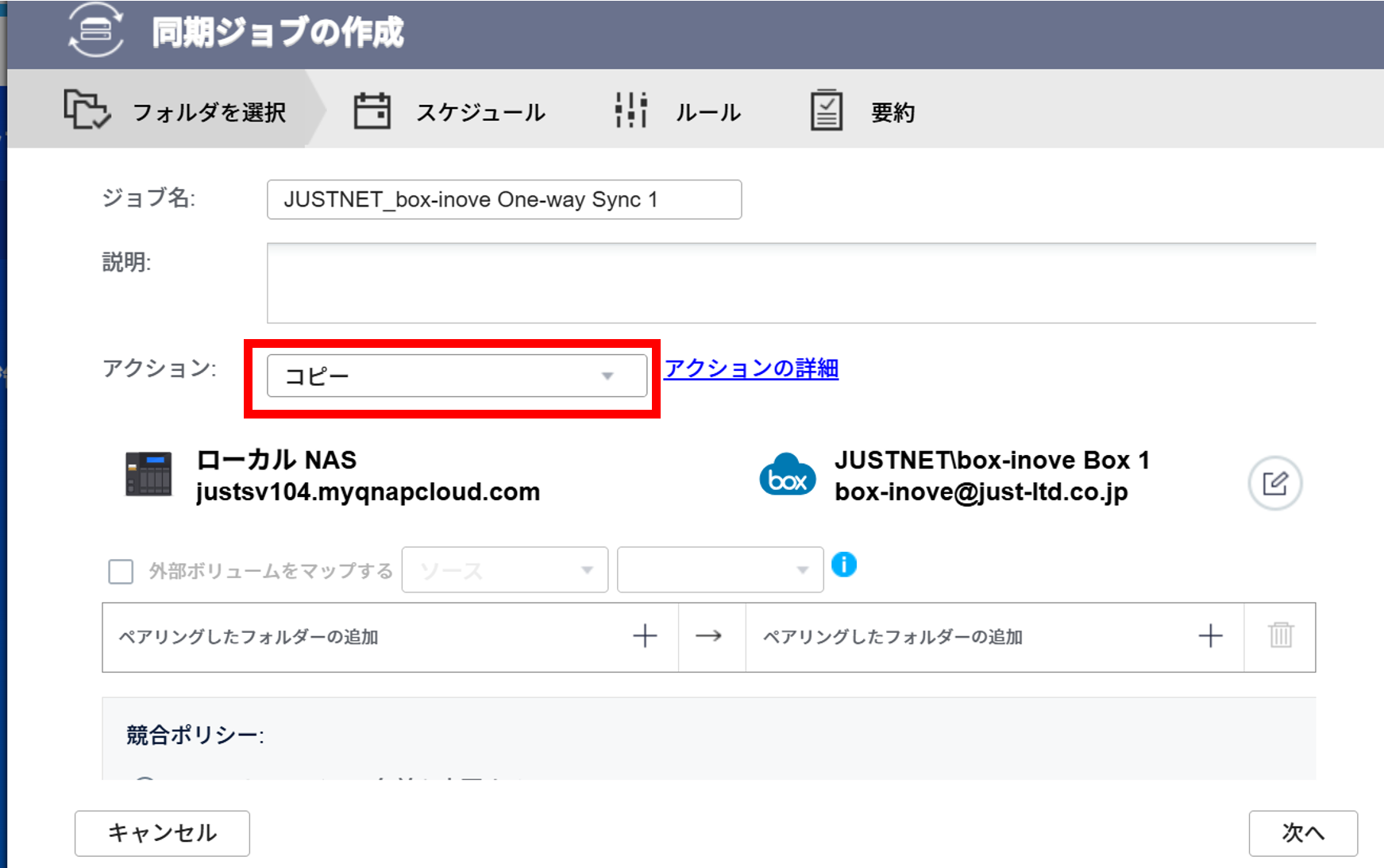Click the source ペアリングしたフォルダーの追加 field
The width and height of the screenshot is (1384, 868).
[390, 637]
